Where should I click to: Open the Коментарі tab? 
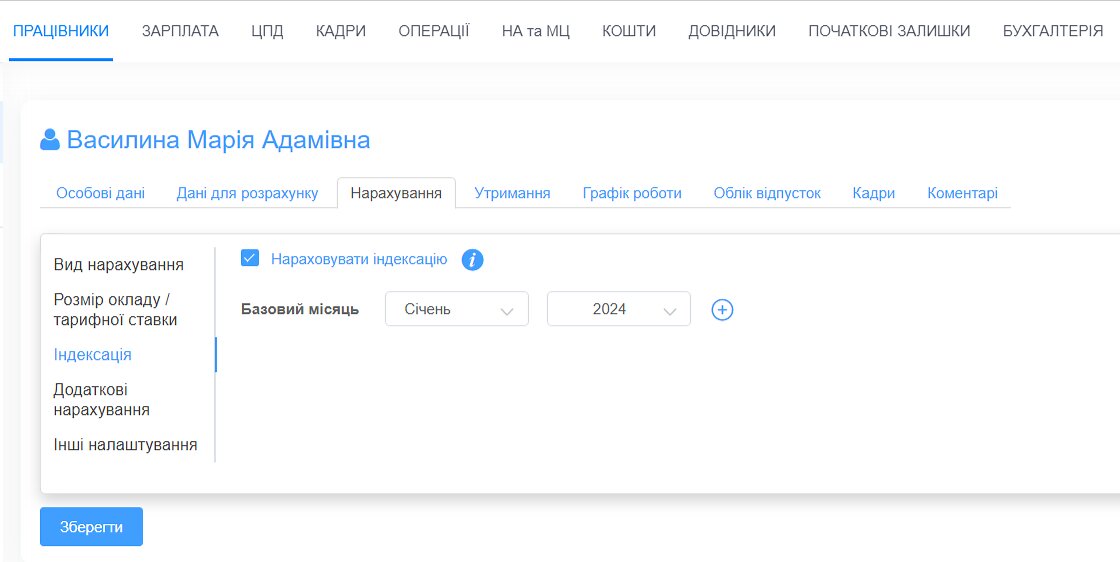point(962,193)
